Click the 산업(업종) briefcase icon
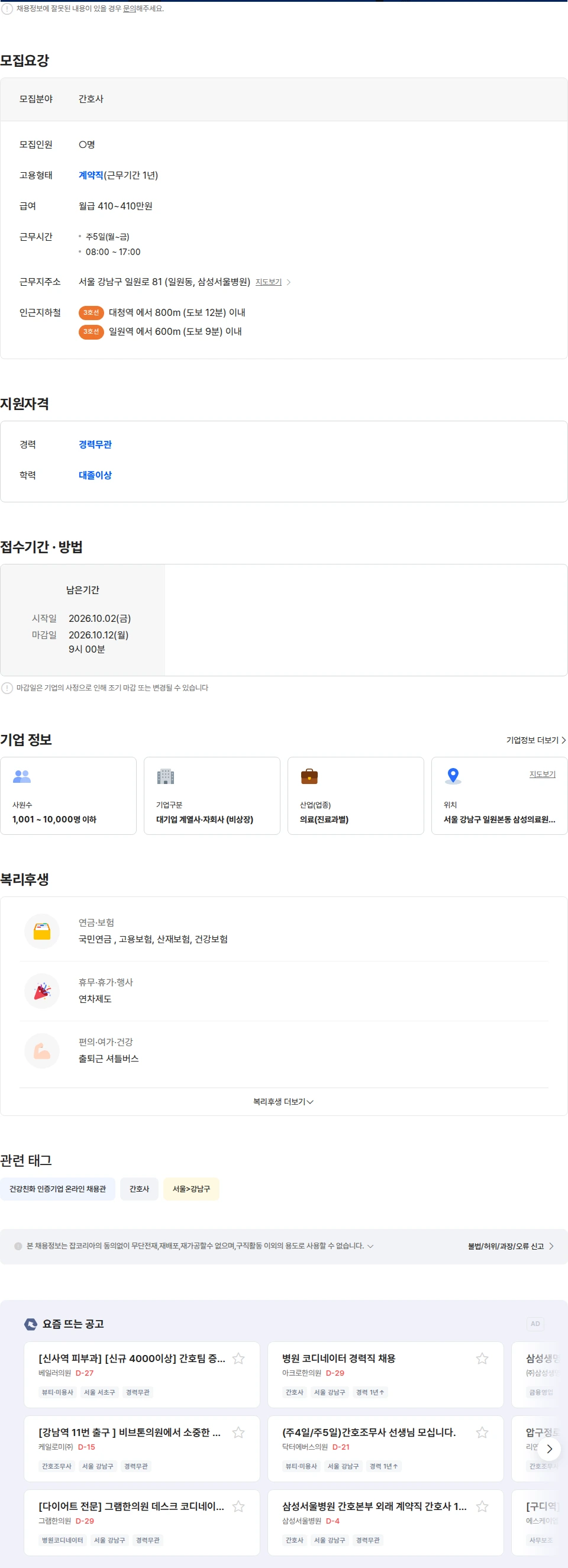 [x=309, y=776]
